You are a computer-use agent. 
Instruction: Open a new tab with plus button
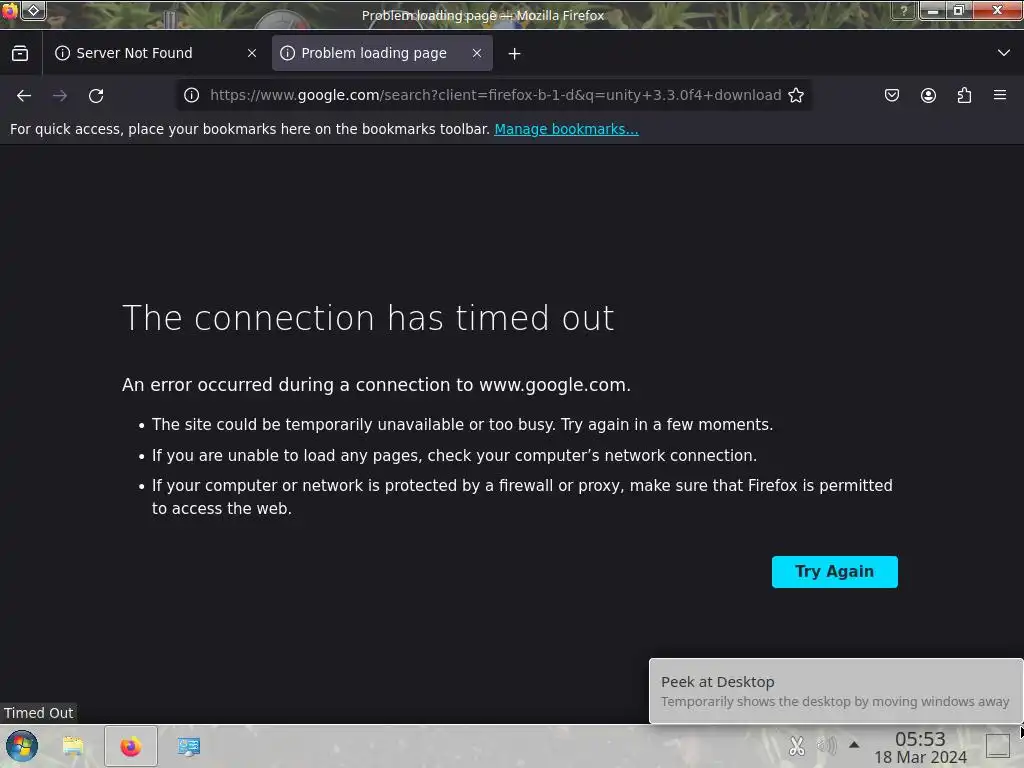[515, 54]
